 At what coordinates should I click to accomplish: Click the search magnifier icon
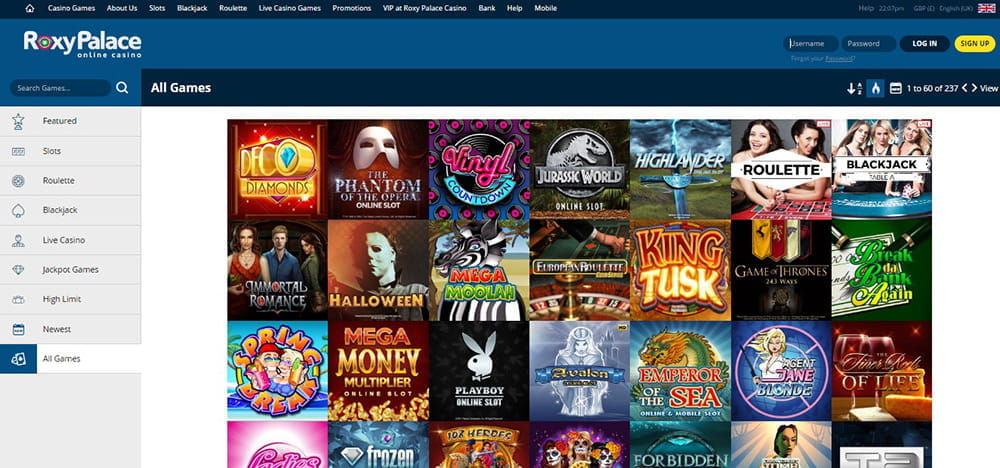pyautogui.click(x=122, y=88)
